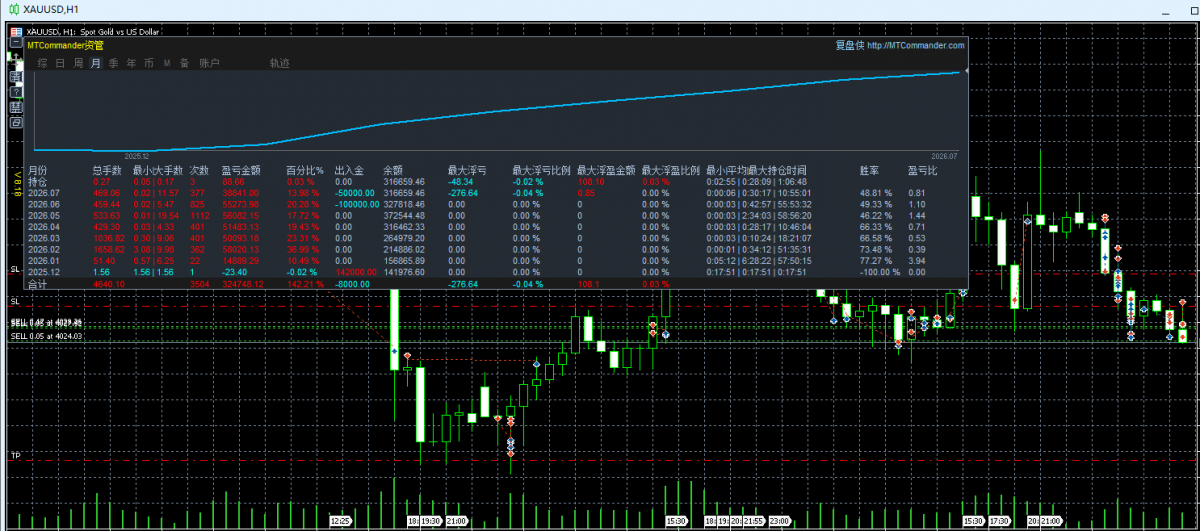Click the 余额 column header
1200x531 pixels.
(393, 171)
